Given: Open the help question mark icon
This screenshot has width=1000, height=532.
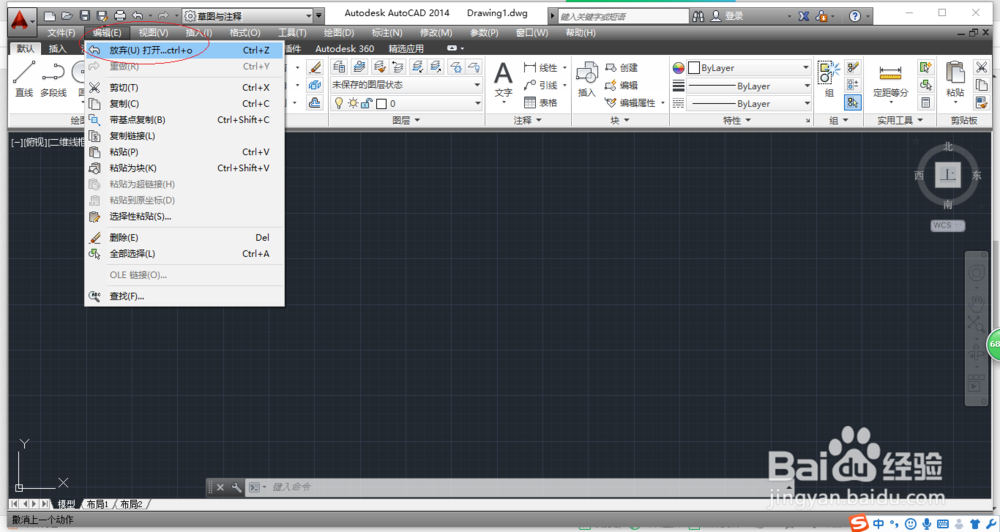Looking at the screenshot, I should tap(855, 16).
